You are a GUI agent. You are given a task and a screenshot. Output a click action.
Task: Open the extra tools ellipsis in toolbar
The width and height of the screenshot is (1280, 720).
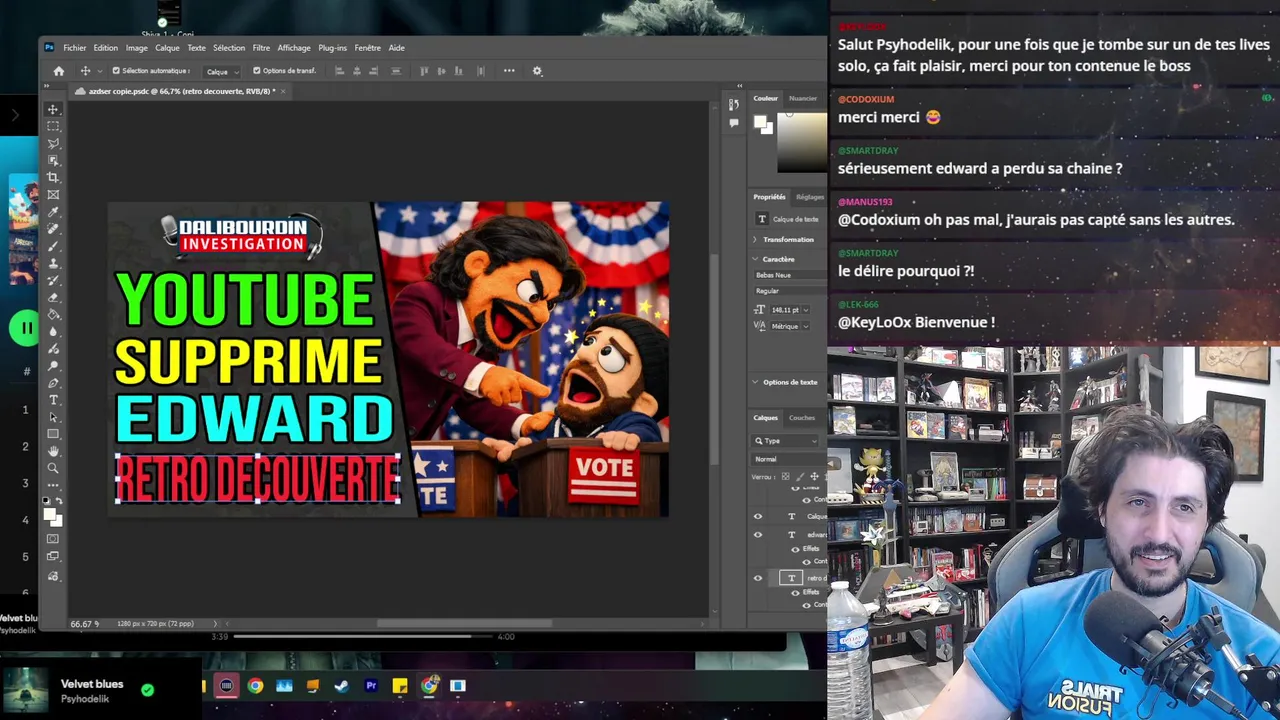pyautogui.click(x=53, y=485)
